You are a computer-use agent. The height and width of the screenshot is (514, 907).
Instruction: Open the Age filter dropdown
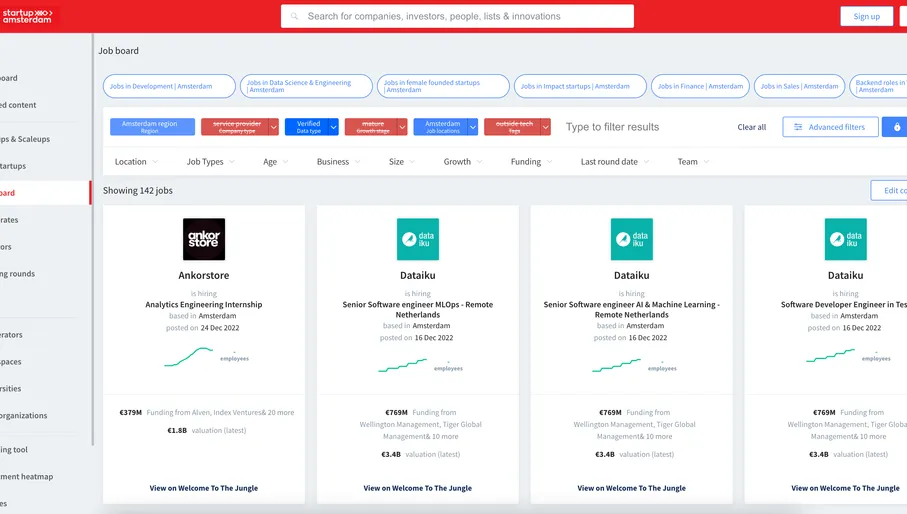(276, 162)
